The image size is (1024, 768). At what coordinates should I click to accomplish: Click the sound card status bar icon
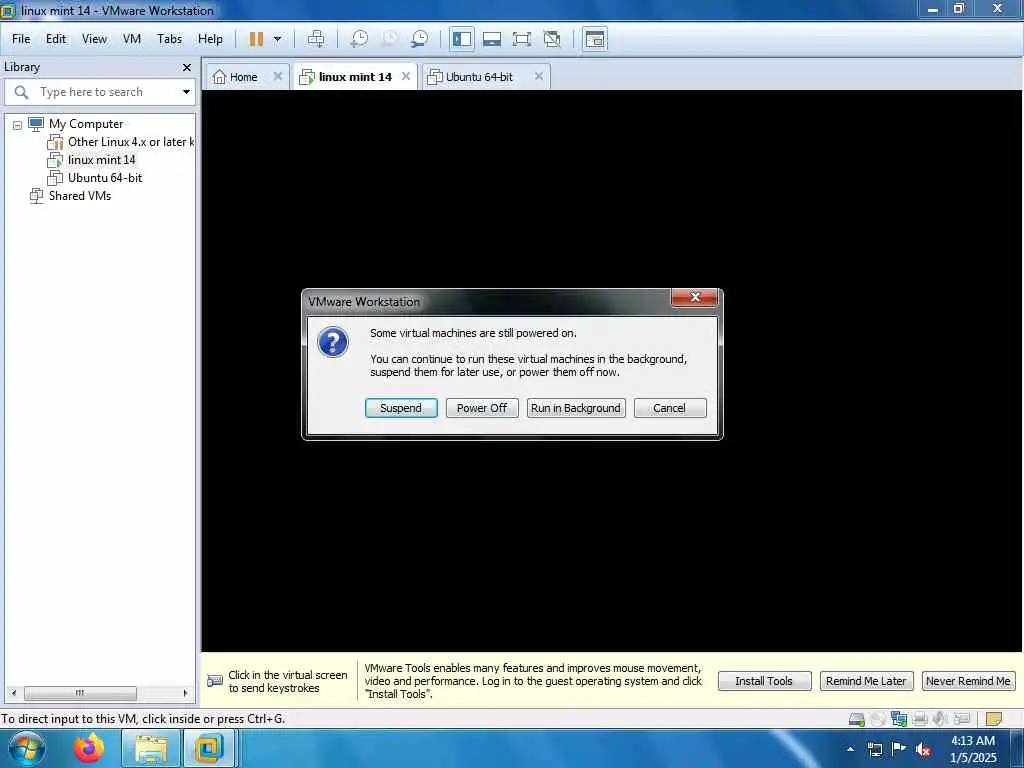click(x=940, y=720)
